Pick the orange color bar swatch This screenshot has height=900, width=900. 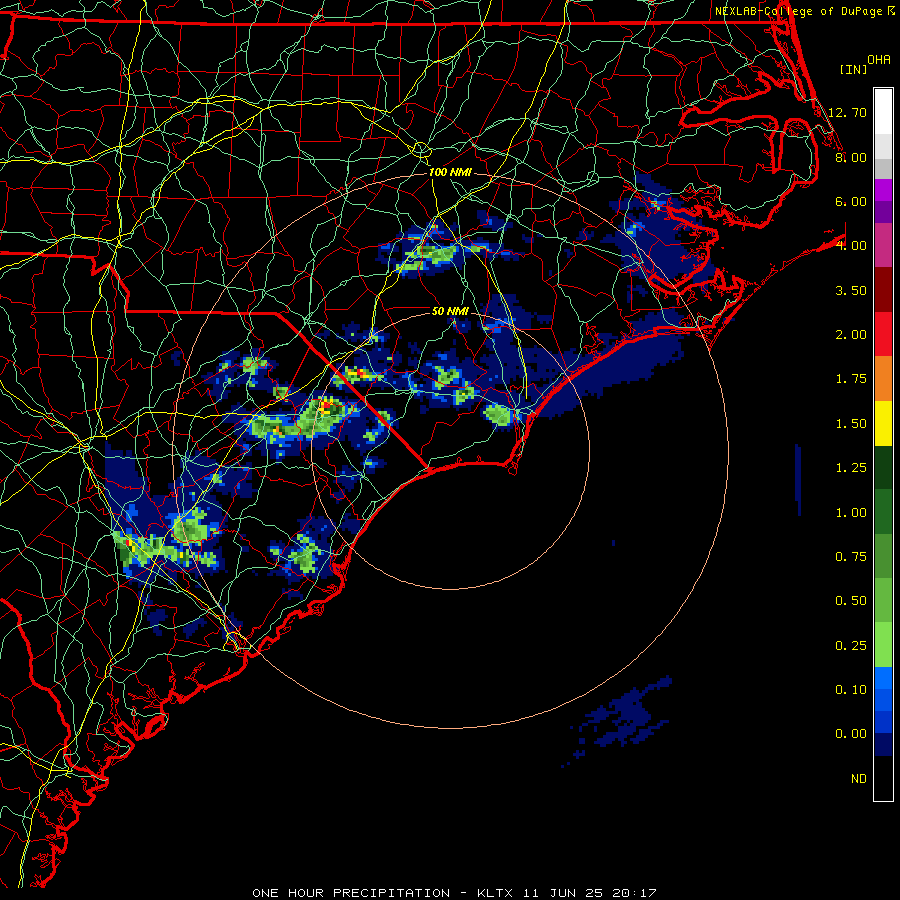[883, 379]
